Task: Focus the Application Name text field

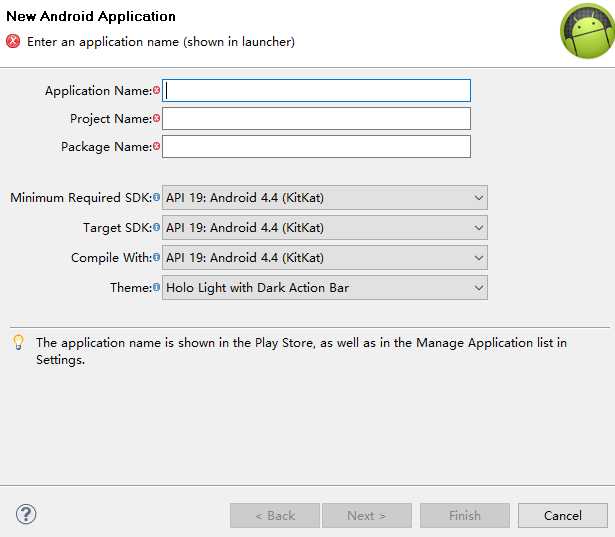Action: point(317,91)
